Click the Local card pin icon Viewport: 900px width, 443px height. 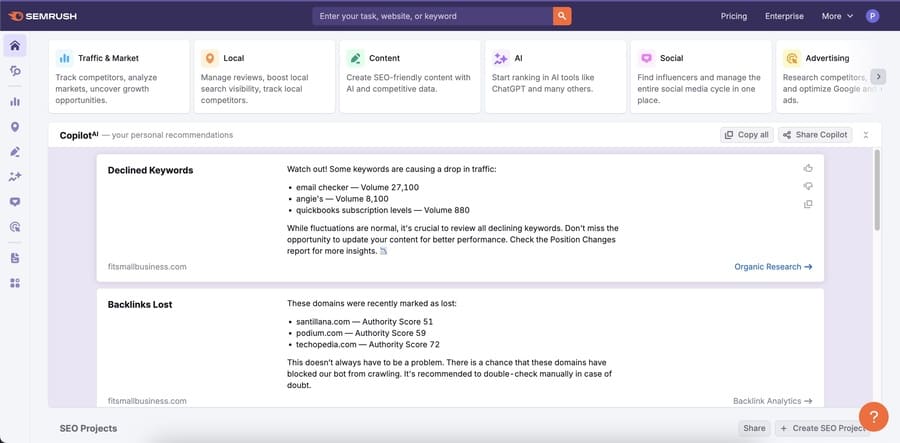point(210,58)
